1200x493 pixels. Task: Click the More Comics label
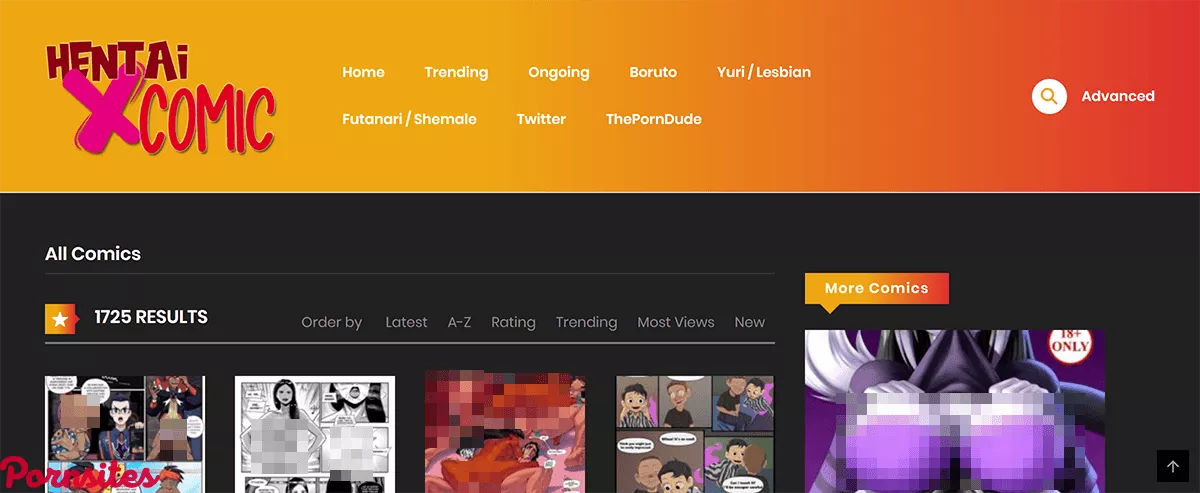pyautogui.click(x=876, y=288)
